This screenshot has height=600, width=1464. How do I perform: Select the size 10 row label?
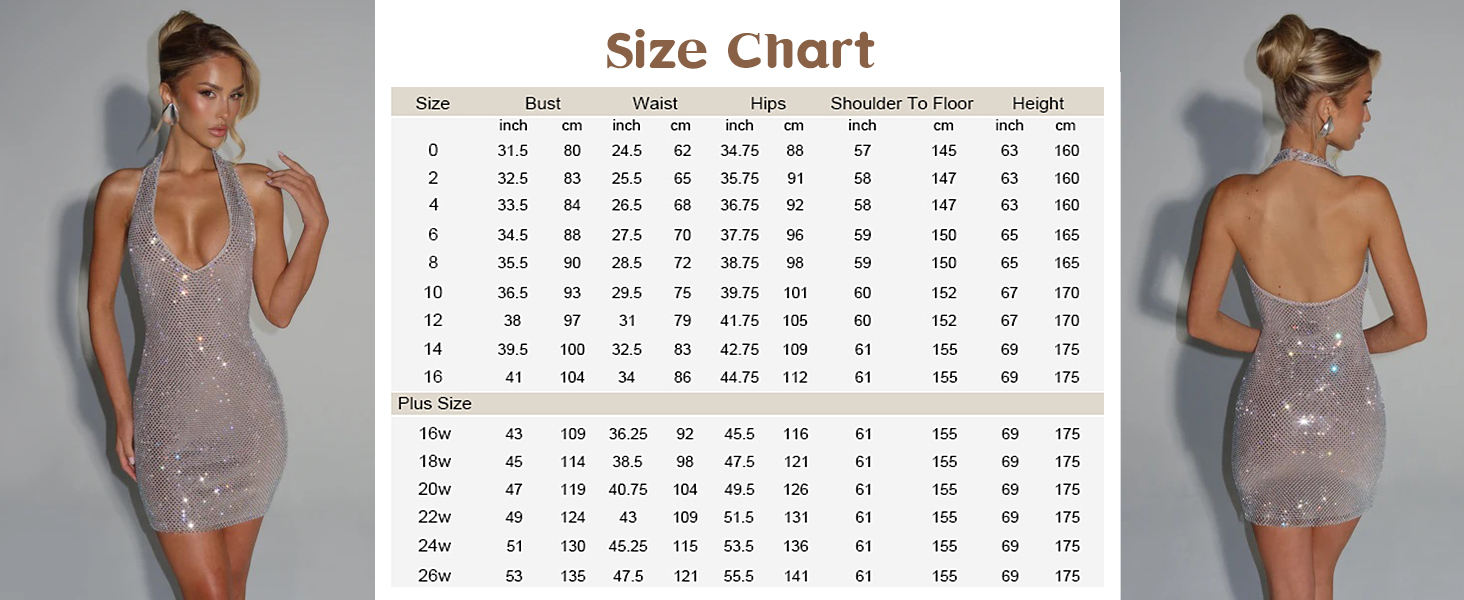433,292
